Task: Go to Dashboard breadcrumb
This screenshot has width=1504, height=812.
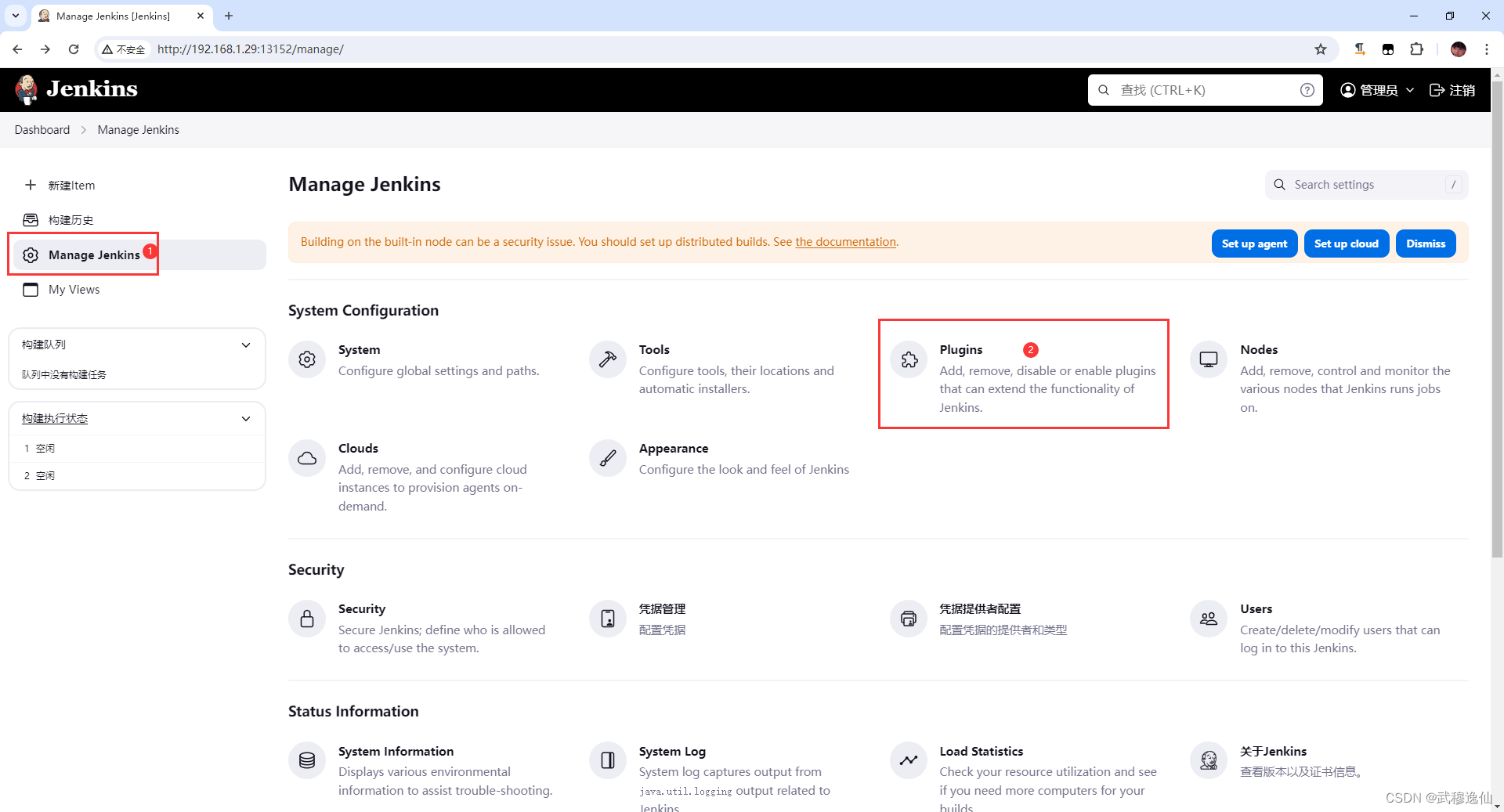Action: 42,130
